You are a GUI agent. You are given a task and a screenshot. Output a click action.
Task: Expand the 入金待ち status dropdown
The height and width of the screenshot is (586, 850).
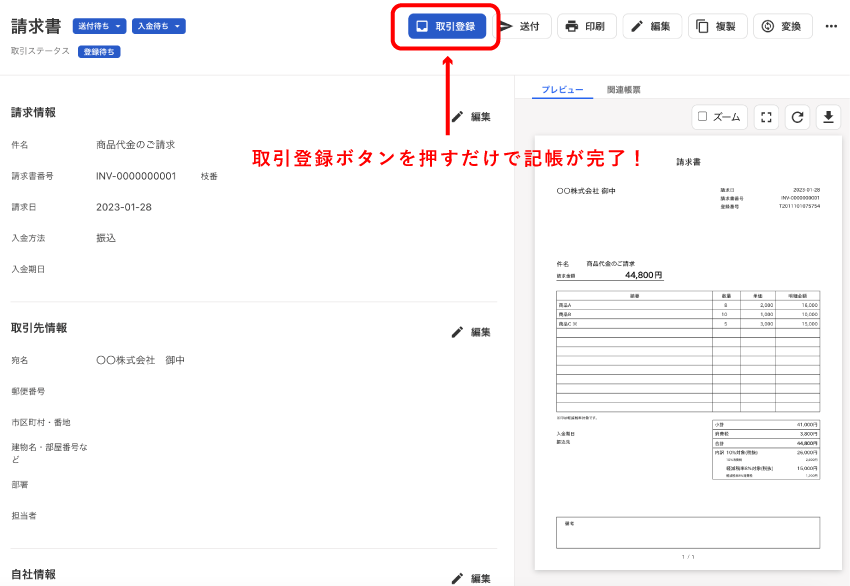[x=158, y=26]
